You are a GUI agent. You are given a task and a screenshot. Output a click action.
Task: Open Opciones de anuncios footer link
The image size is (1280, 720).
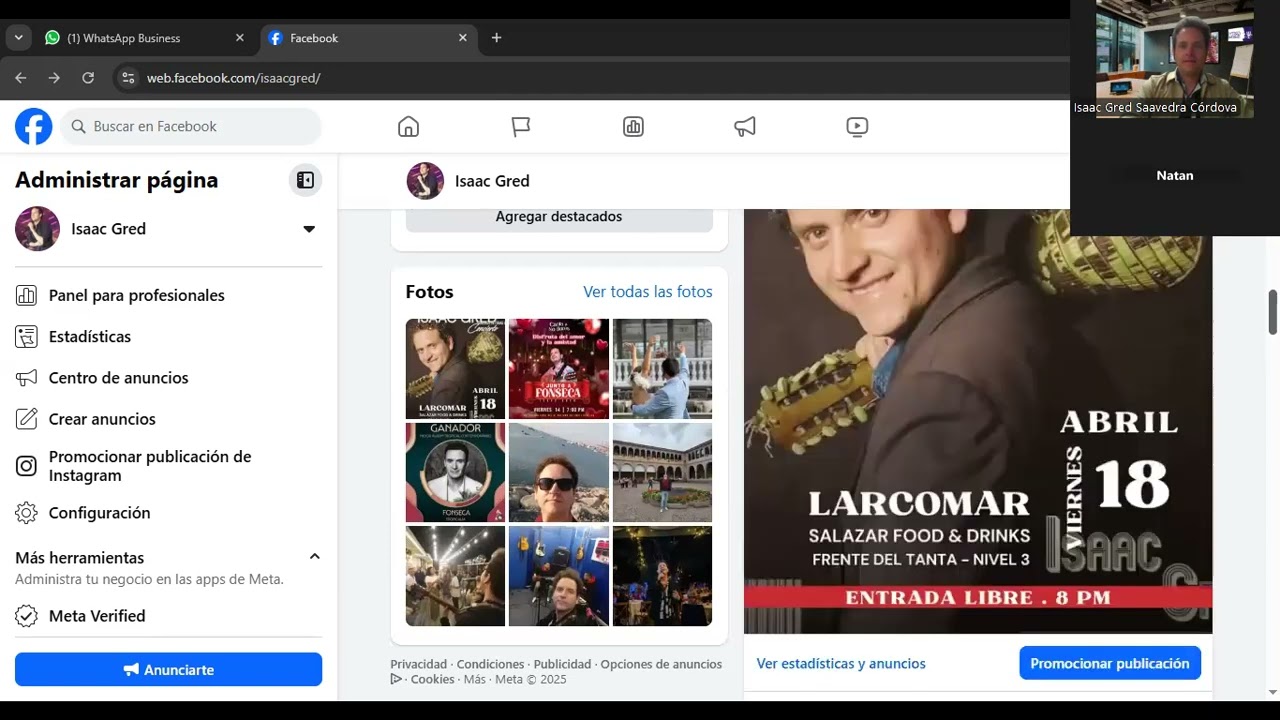coord(661,664)
